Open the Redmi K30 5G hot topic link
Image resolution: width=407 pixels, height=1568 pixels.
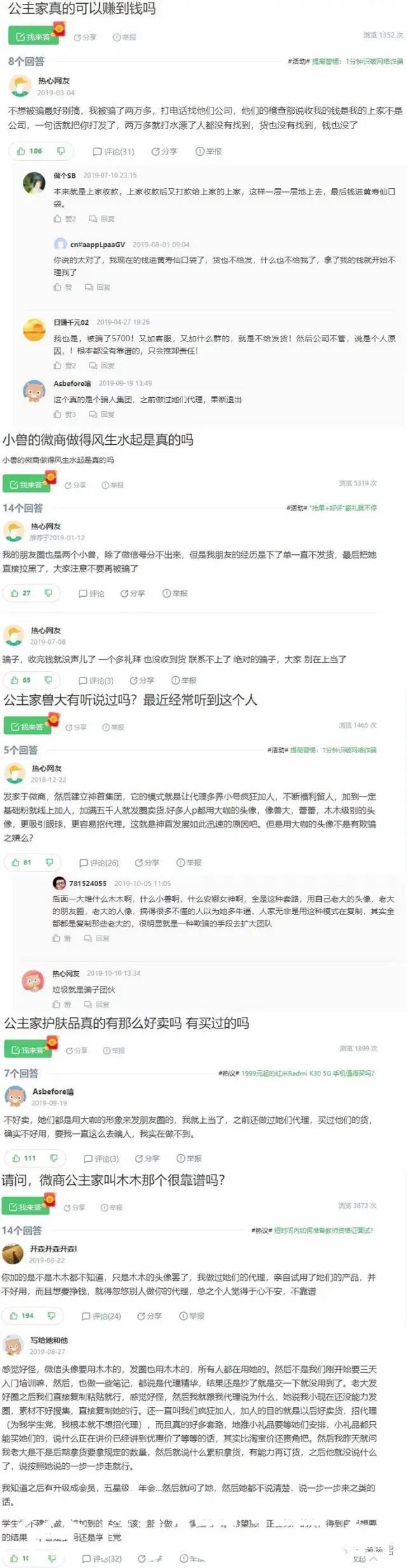307,1073
